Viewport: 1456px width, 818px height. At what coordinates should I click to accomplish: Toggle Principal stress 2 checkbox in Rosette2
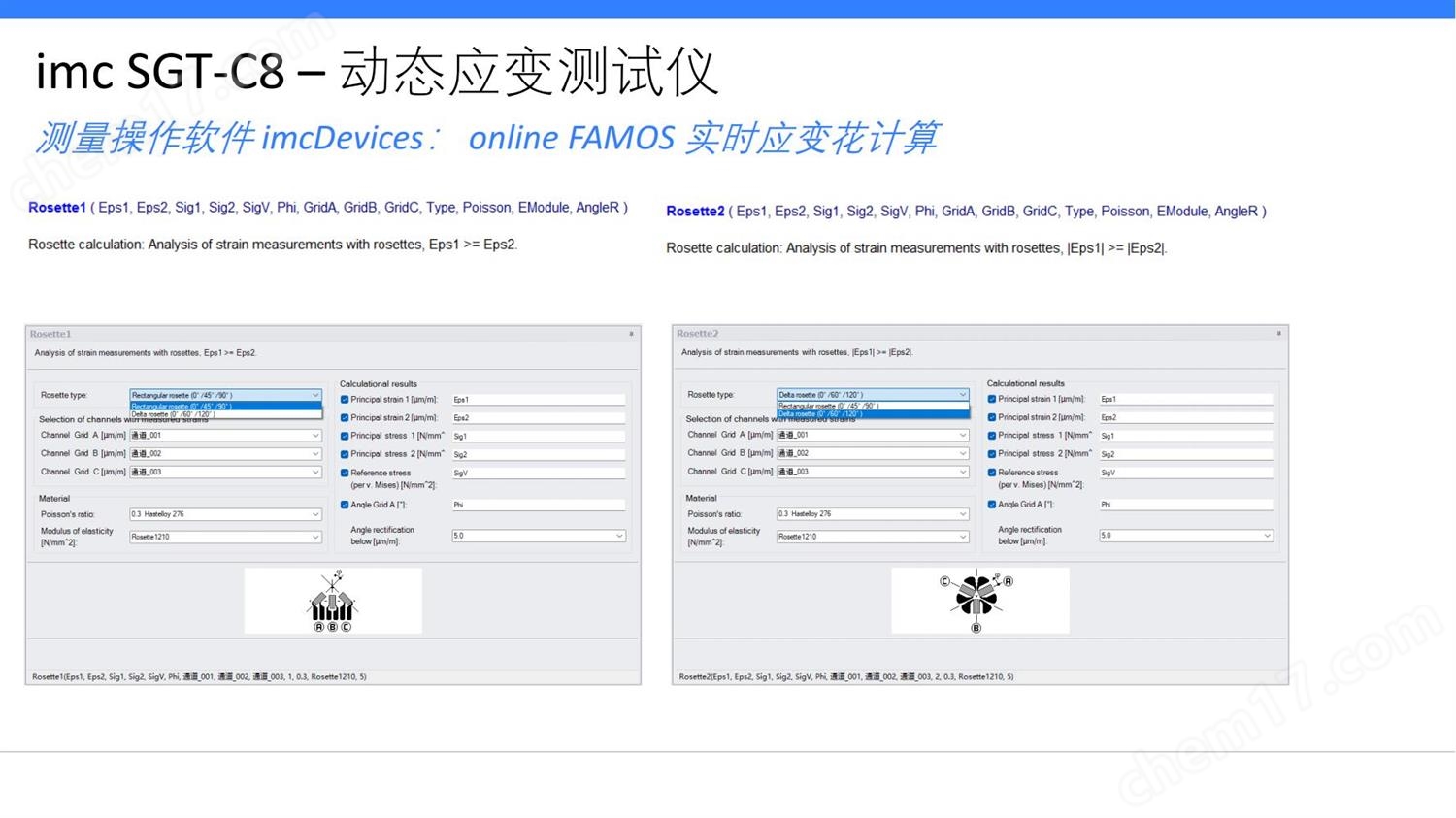992,454
